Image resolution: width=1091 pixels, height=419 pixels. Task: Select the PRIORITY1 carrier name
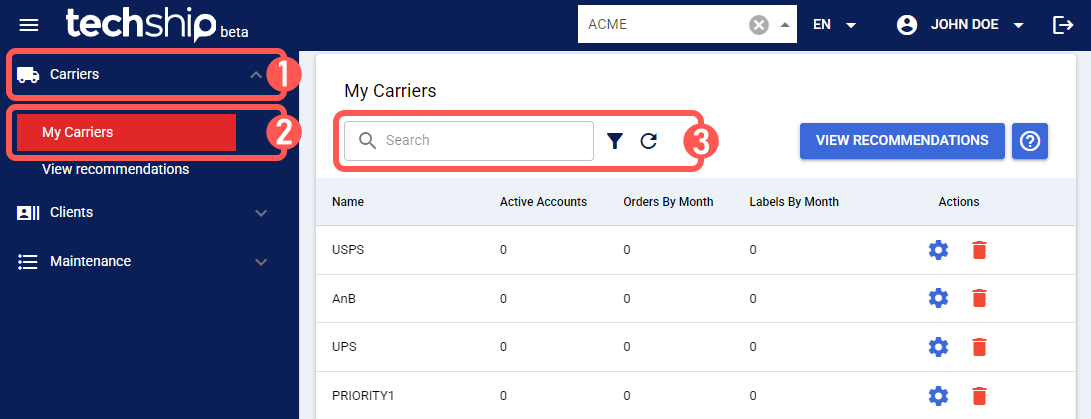(363, 396)
